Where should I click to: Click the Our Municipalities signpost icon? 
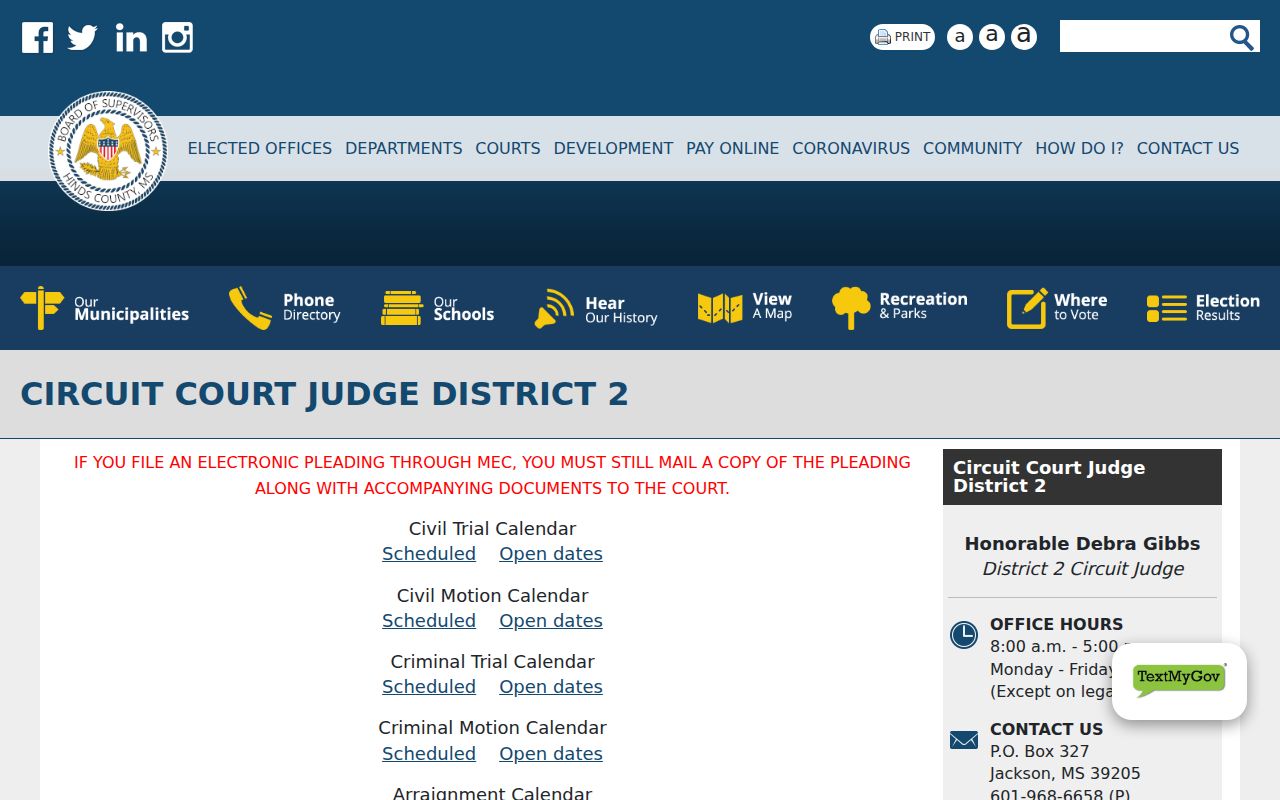[x=42, y=308]
